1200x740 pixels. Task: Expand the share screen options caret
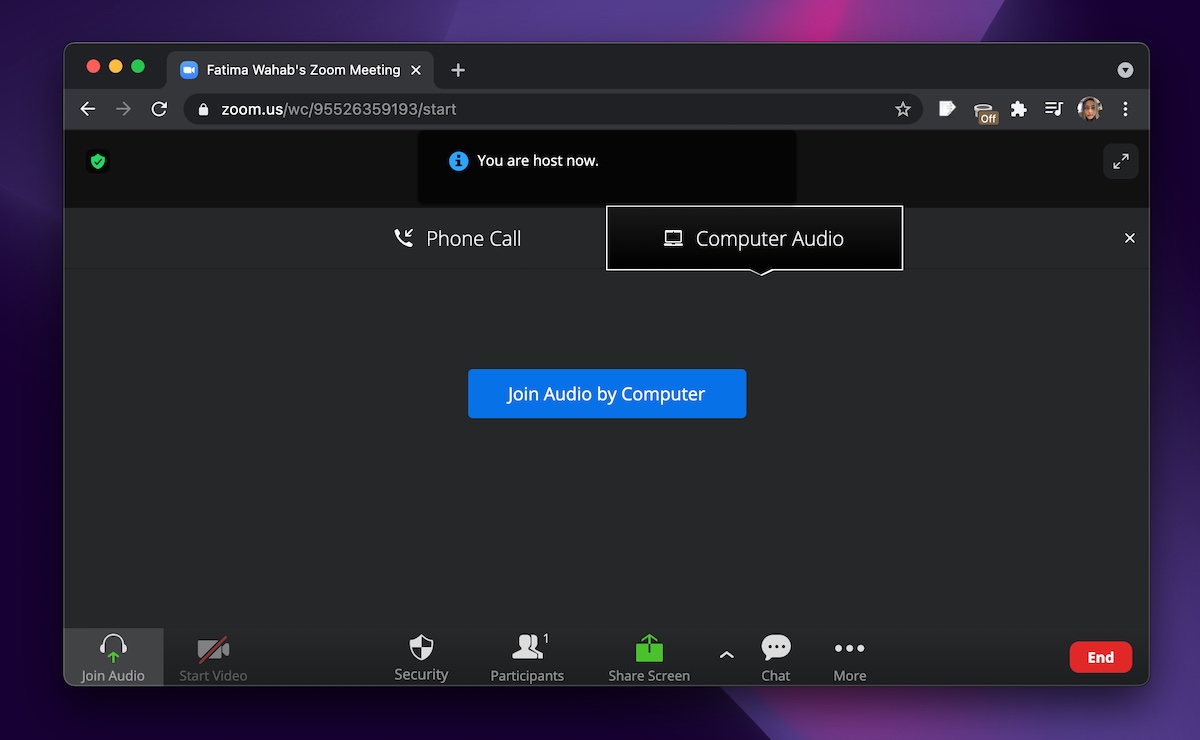(x=727, y=655)
